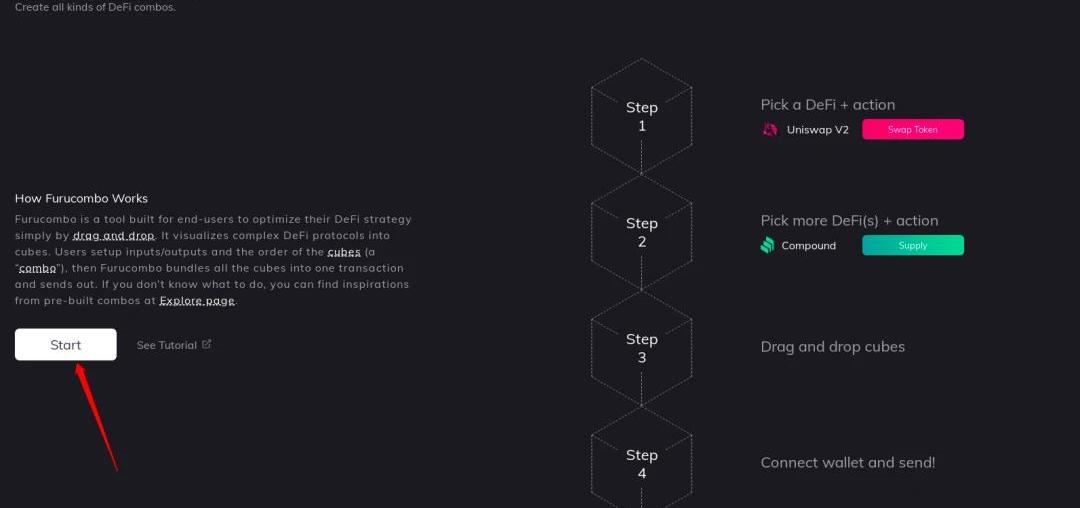
Task: Select the Step 1 cube
Action: (641, 116)
